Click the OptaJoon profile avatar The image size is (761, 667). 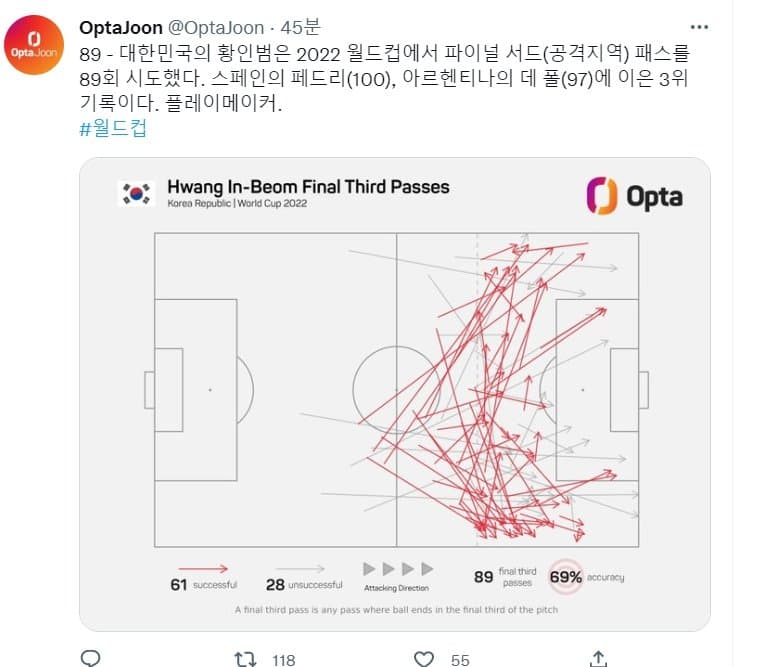point(34,49)
